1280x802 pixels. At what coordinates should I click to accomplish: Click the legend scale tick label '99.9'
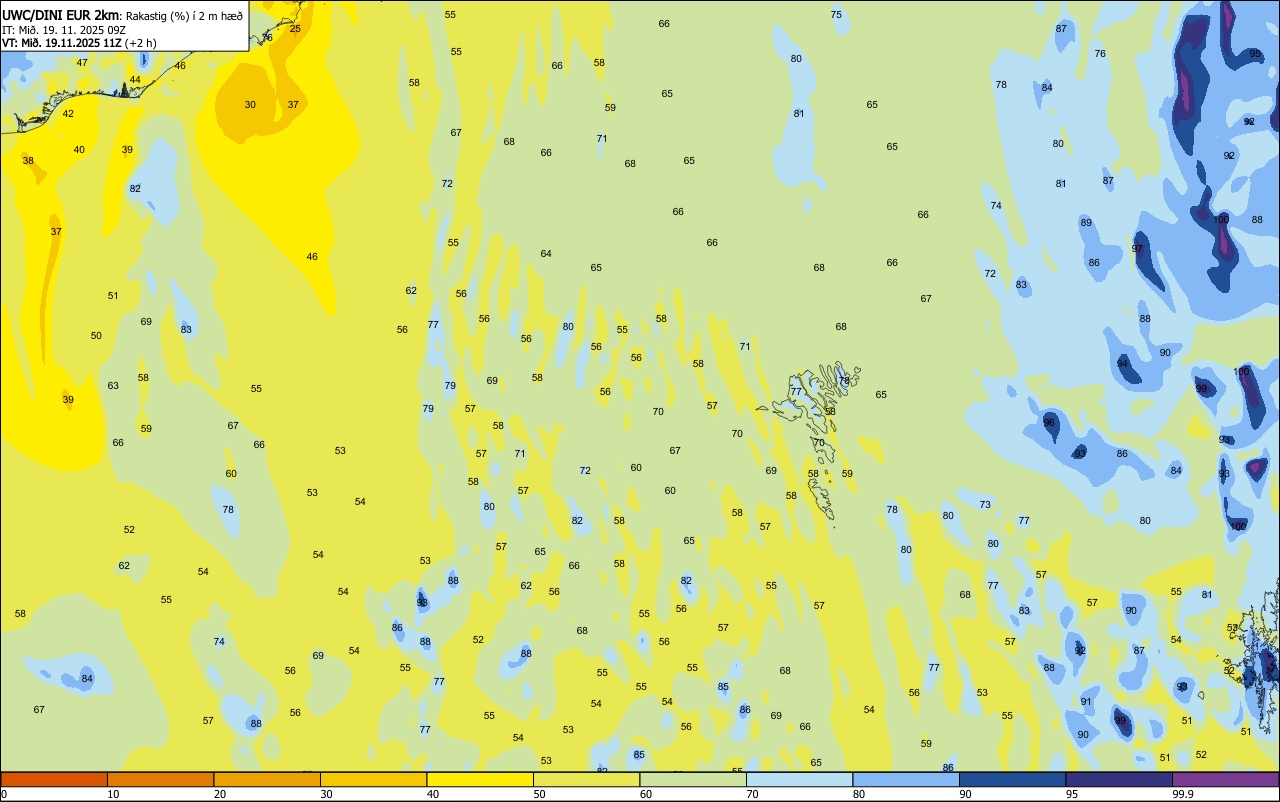coord(1183,794)
